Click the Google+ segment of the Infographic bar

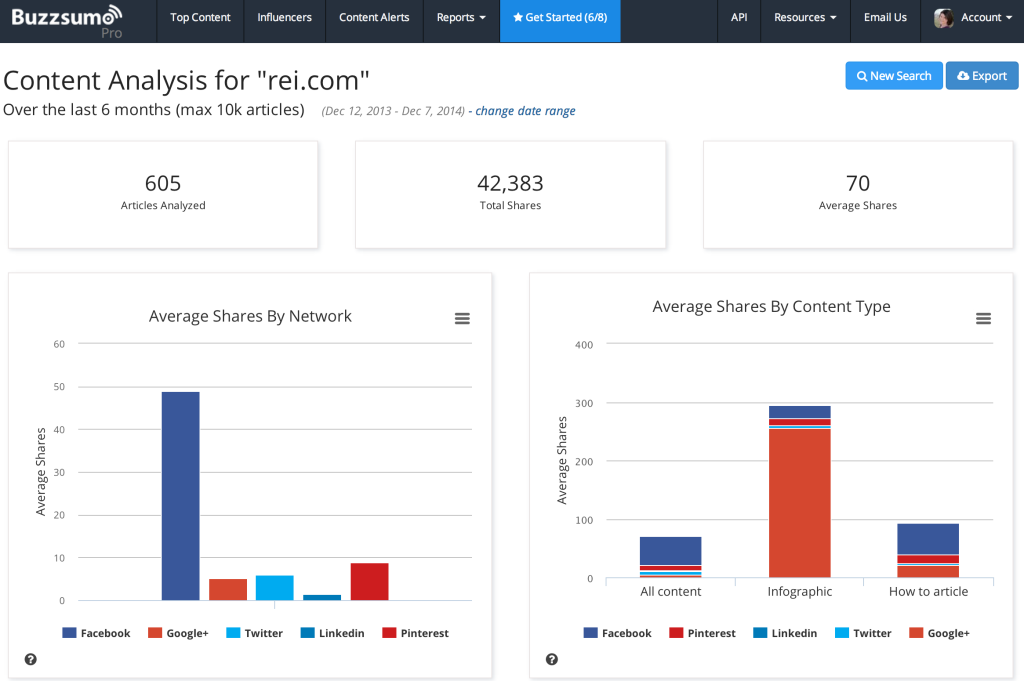799,503
